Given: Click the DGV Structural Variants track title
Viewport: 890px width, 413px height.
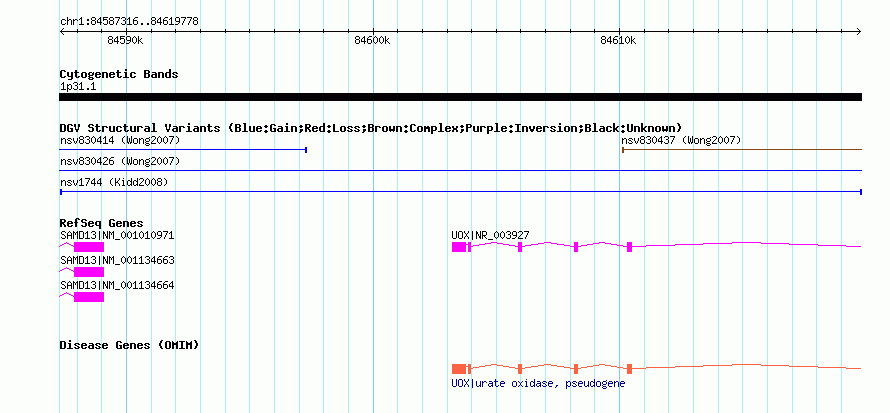Looking at the screenshot, I should (371, 128).
